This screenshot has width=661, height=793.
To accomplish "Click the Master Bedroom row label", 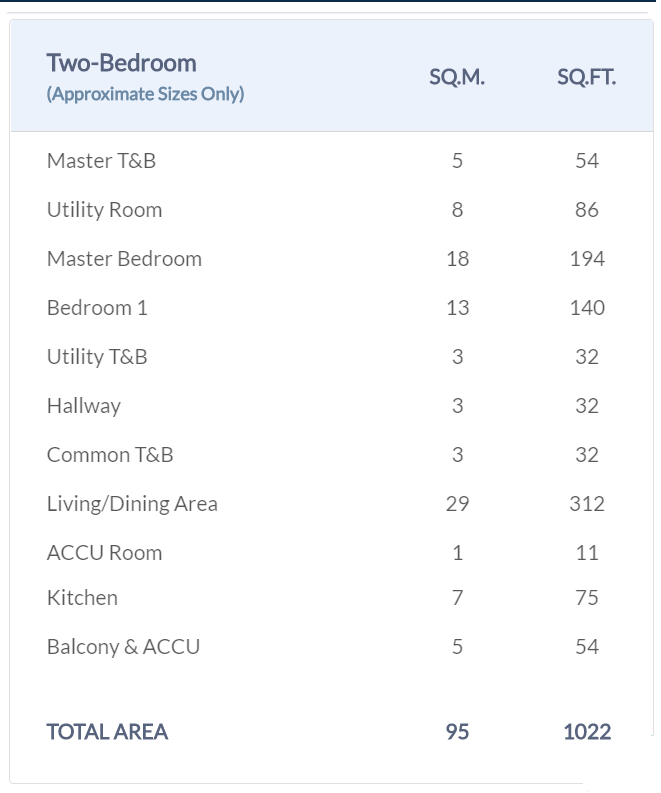I will (x=124, y=258).
